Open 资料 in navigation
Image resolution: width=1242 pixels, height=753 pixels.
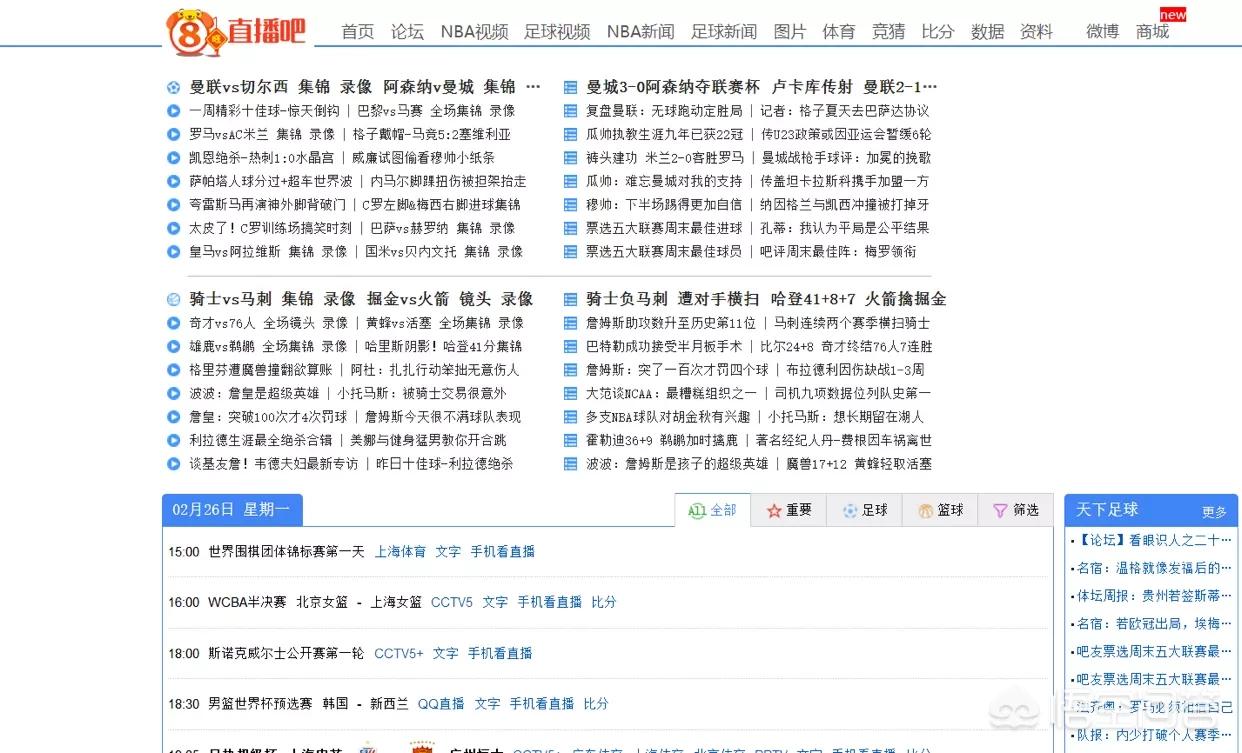point(1036,32)
